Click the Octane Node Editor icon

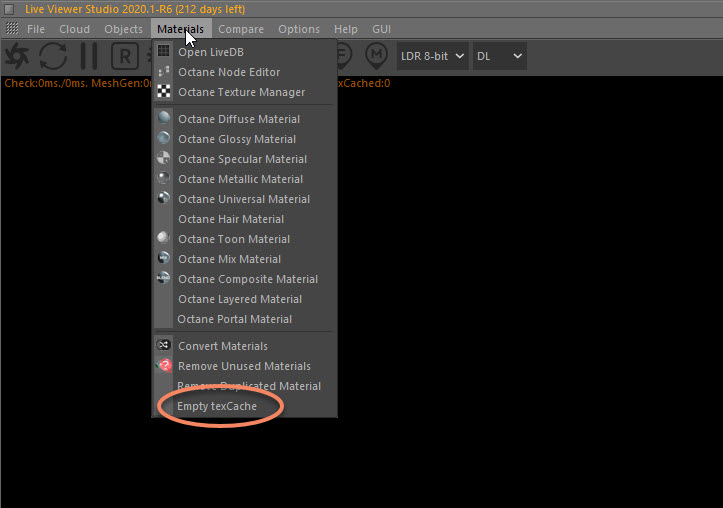pyautogui.click(x=164, y=71)
